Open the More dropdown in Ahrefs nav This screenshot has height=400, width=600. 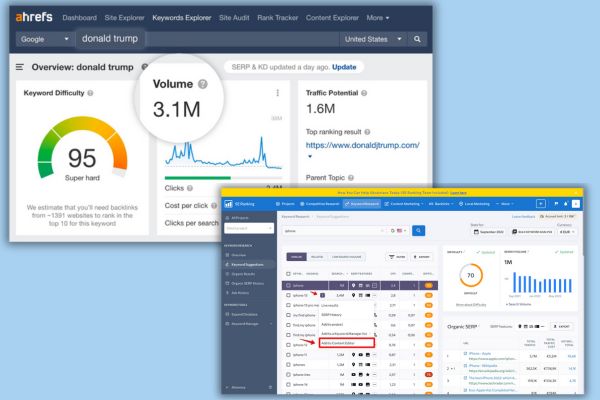[x=378, y=18]
